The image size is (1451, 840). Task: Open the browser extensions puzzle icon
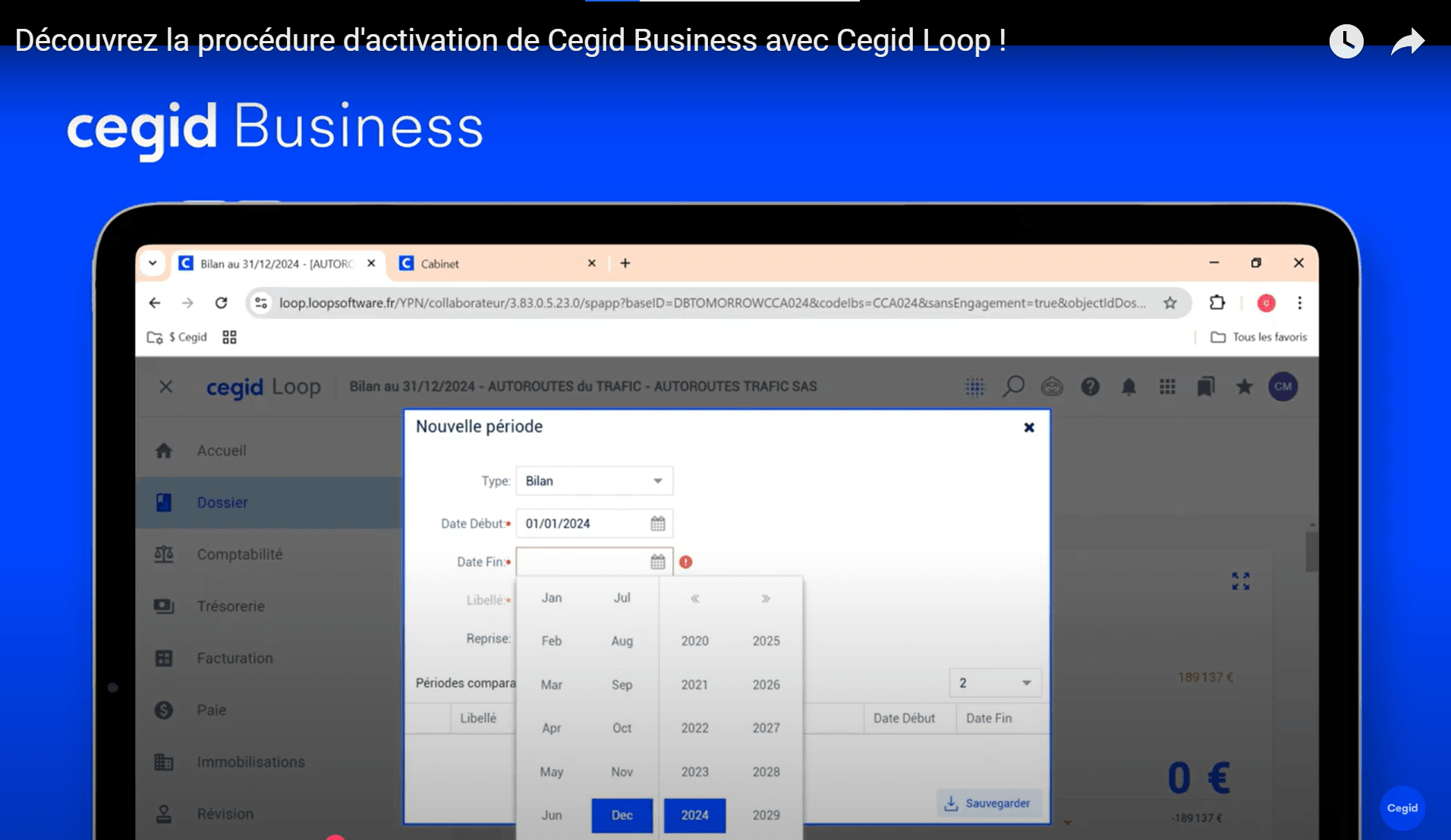click(x=1217, y=303)
